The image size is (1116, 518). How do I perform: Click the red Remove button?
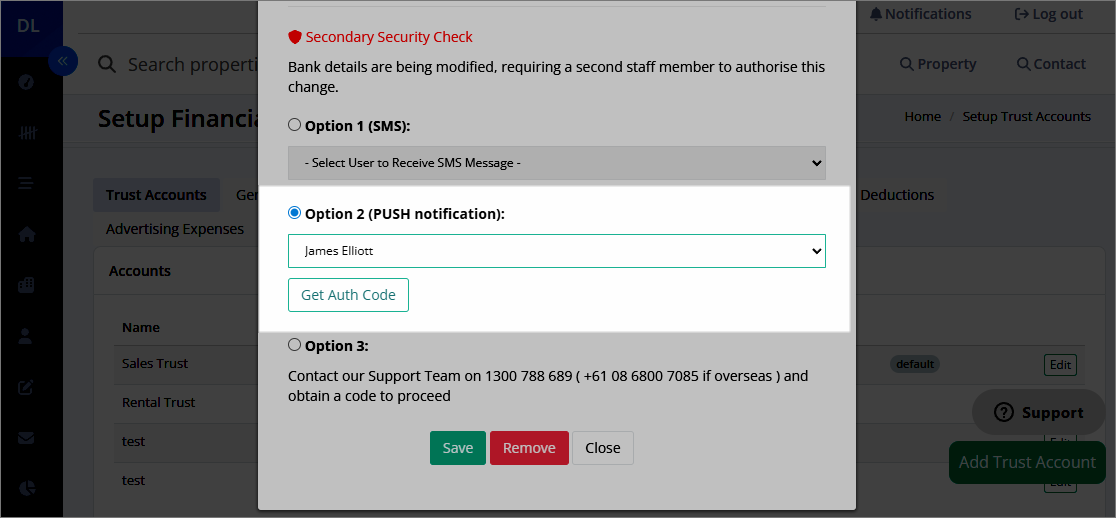(x=529, y=448)
